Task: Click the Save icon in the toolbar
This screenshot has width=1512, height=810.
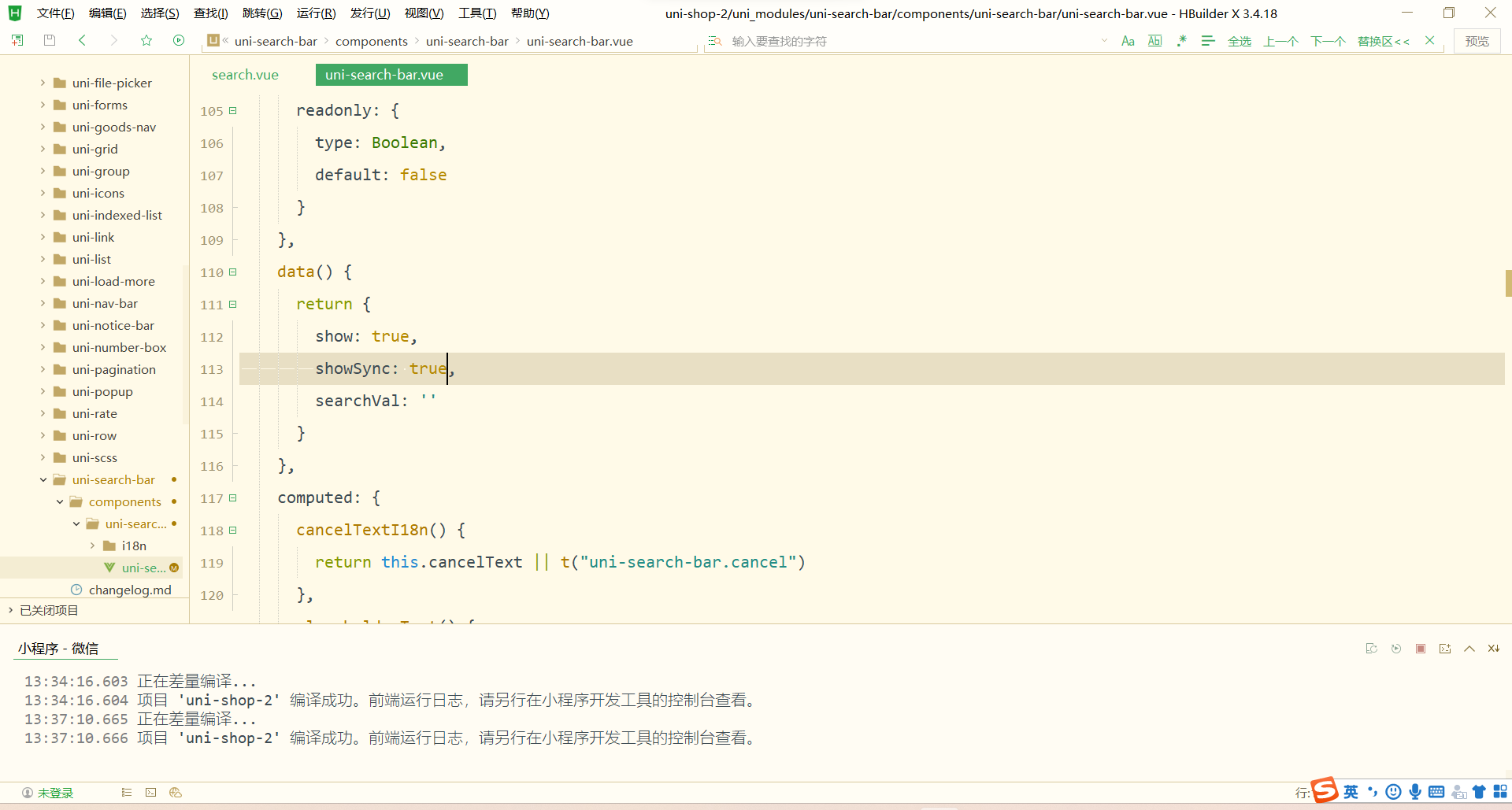Action: point(49,40)
